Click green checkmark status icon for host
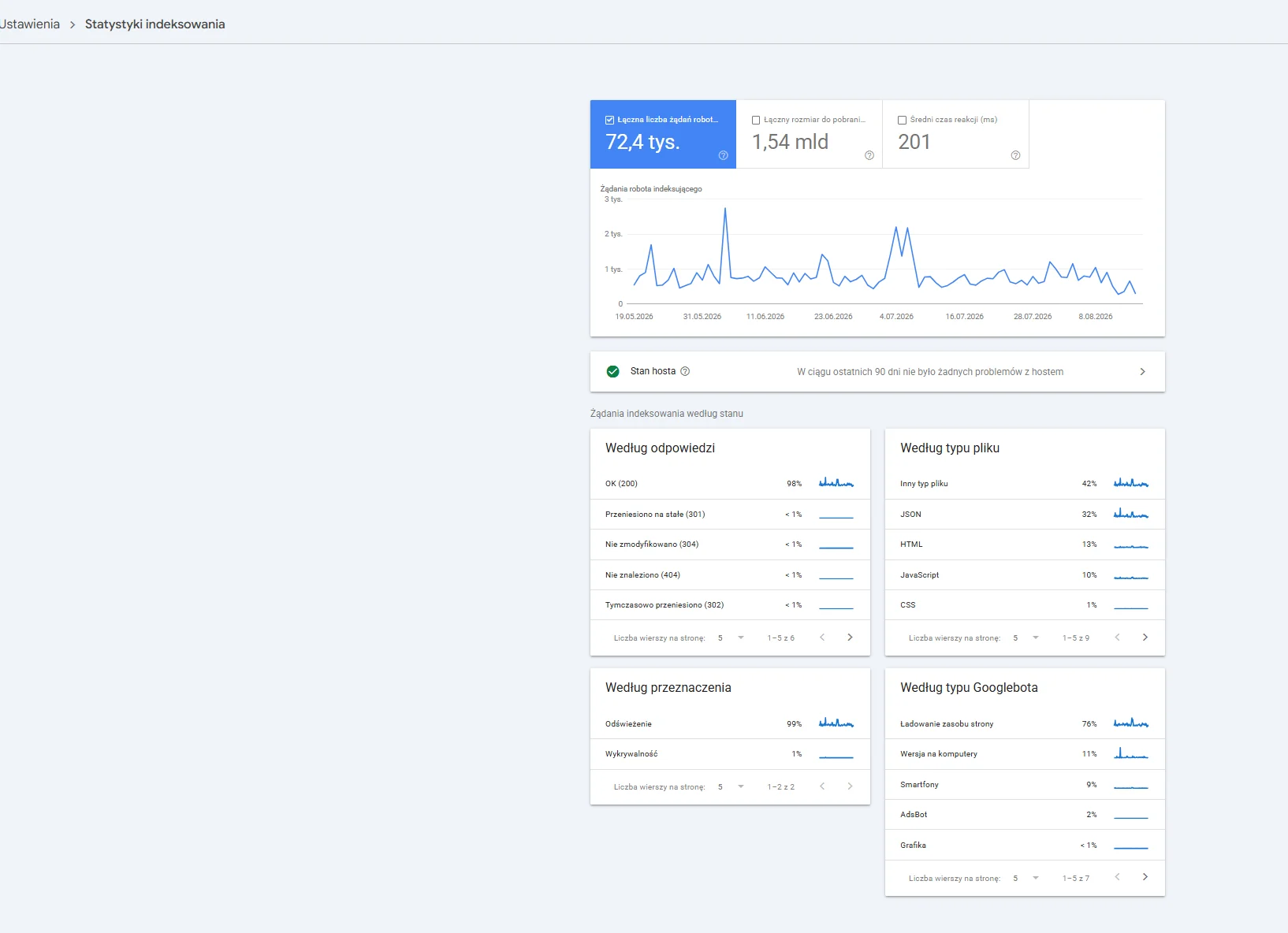Viewport: 1288px width, 933px height. pos(612,371)
